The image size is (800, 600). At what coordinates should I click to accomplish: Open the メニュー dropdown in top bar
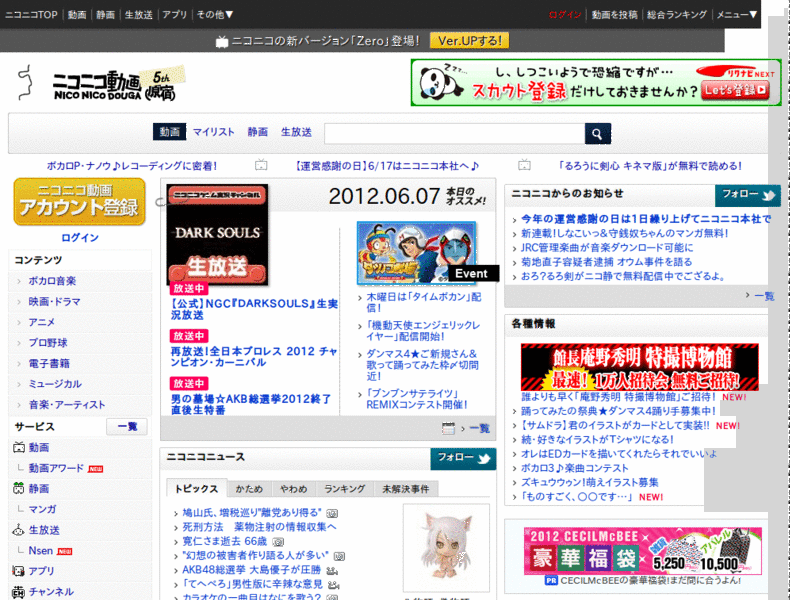(737, 15)
